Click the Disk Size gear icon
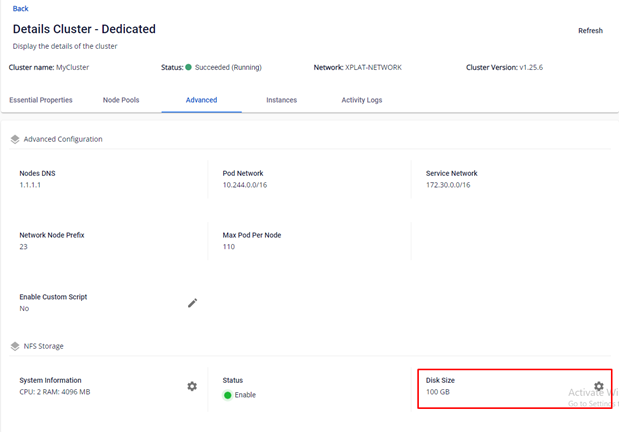The image size is (619, 432). click(598, 386)
